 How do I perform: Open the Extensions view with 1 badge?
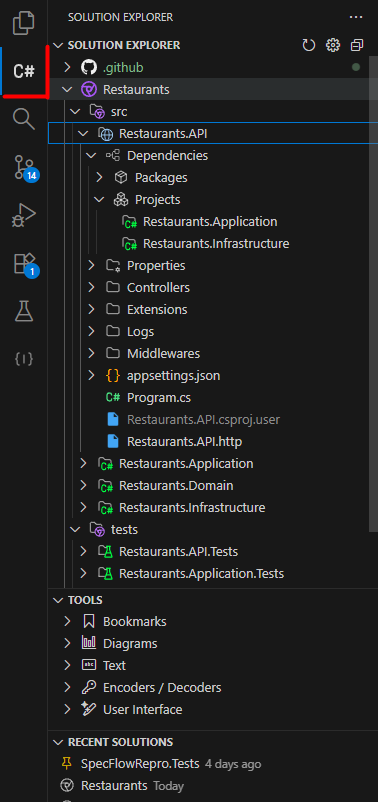pos(25,264)
